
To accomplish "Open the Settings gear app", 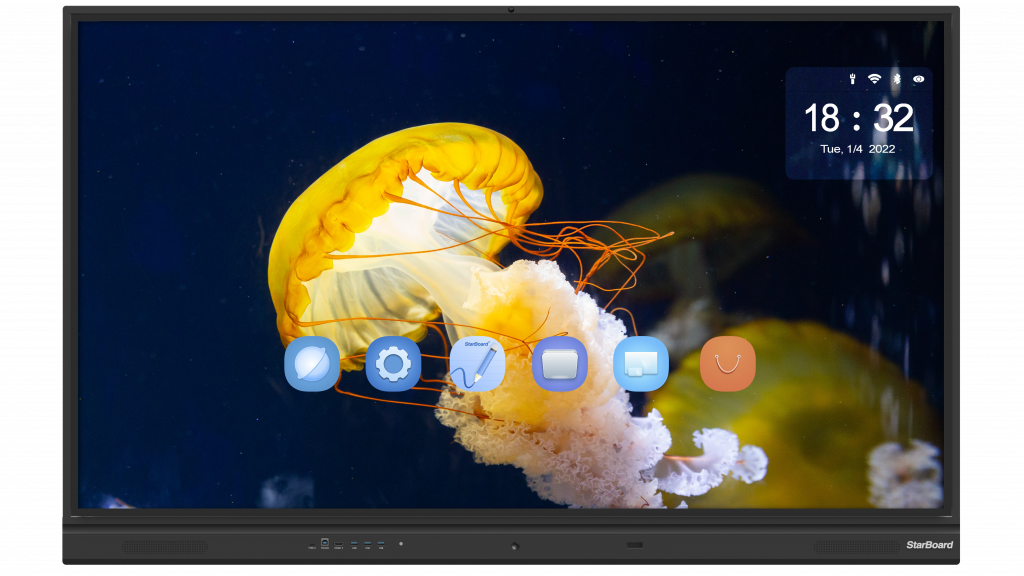I will pos(393,364).
